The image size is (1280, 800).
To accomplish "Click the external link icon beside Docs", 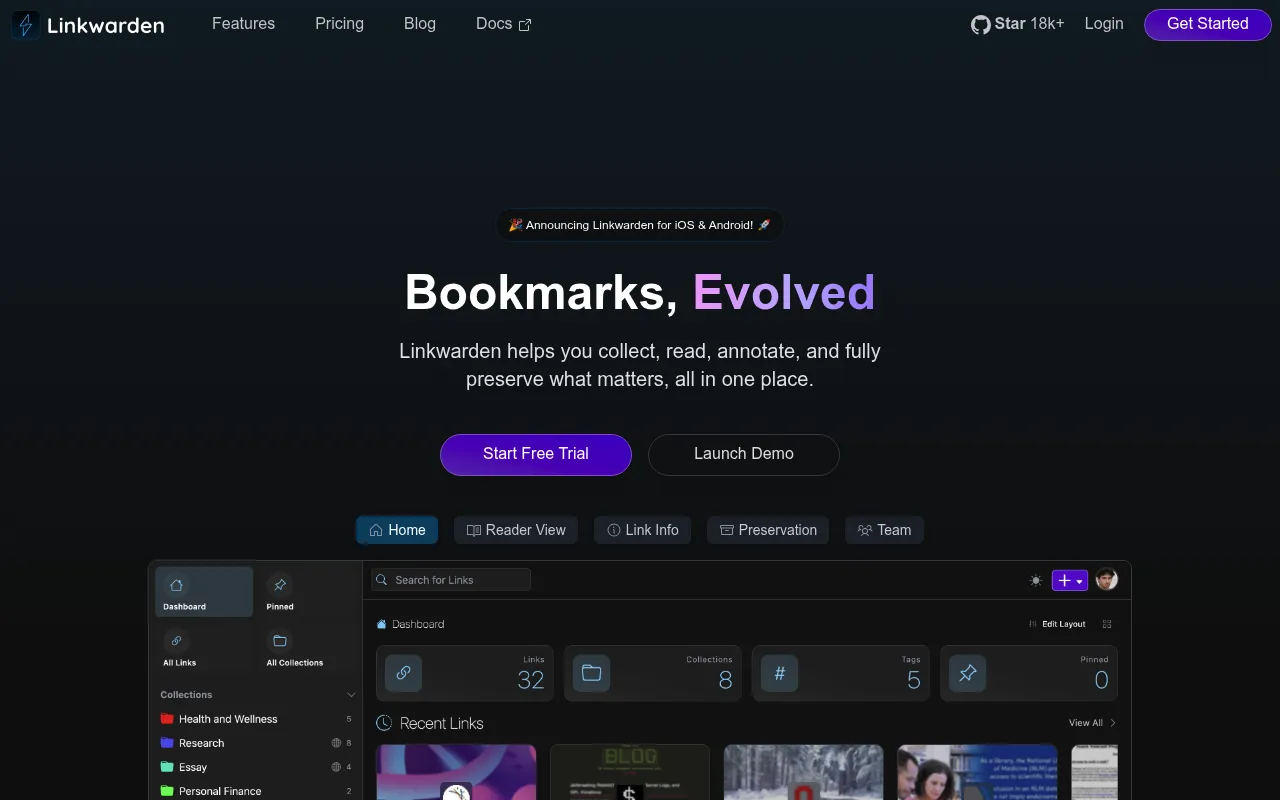I will point(526,25).
